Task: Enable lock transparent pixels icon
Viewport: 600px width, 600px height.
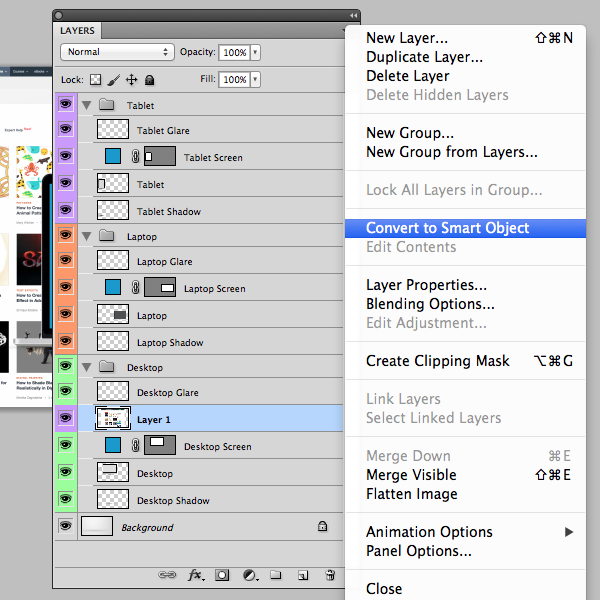Action: pyautogui.click(x=95, y=80)
